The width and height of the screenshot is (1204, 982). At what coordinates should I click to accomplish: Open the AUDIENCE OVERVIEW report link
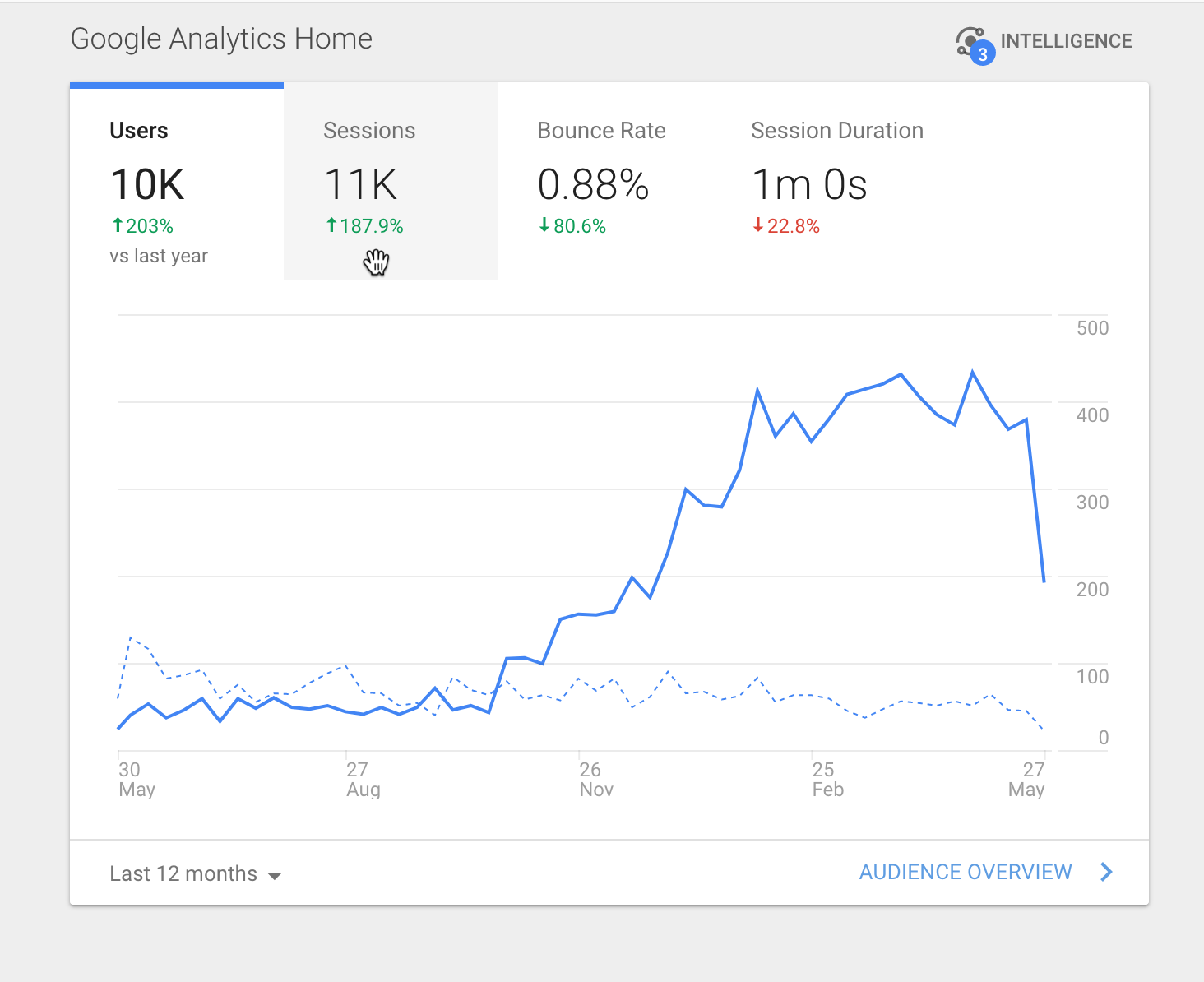point(966,872)
